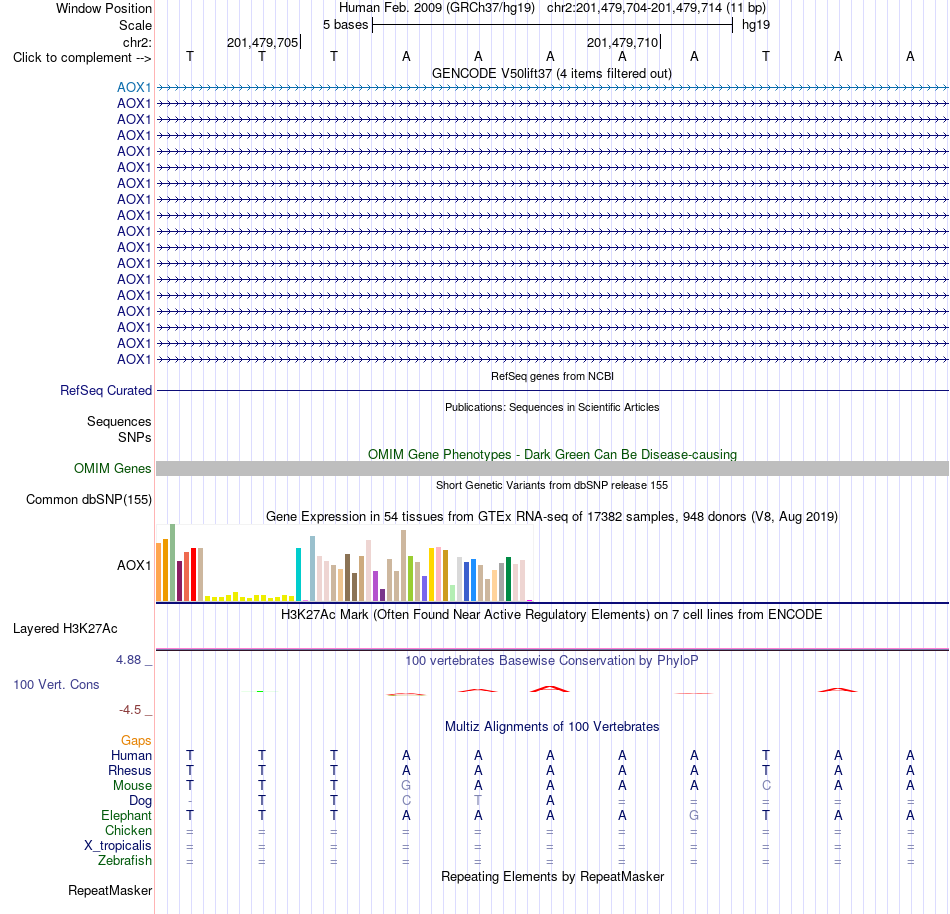Click the 5 bases scale bar

(x=553, y=25)
